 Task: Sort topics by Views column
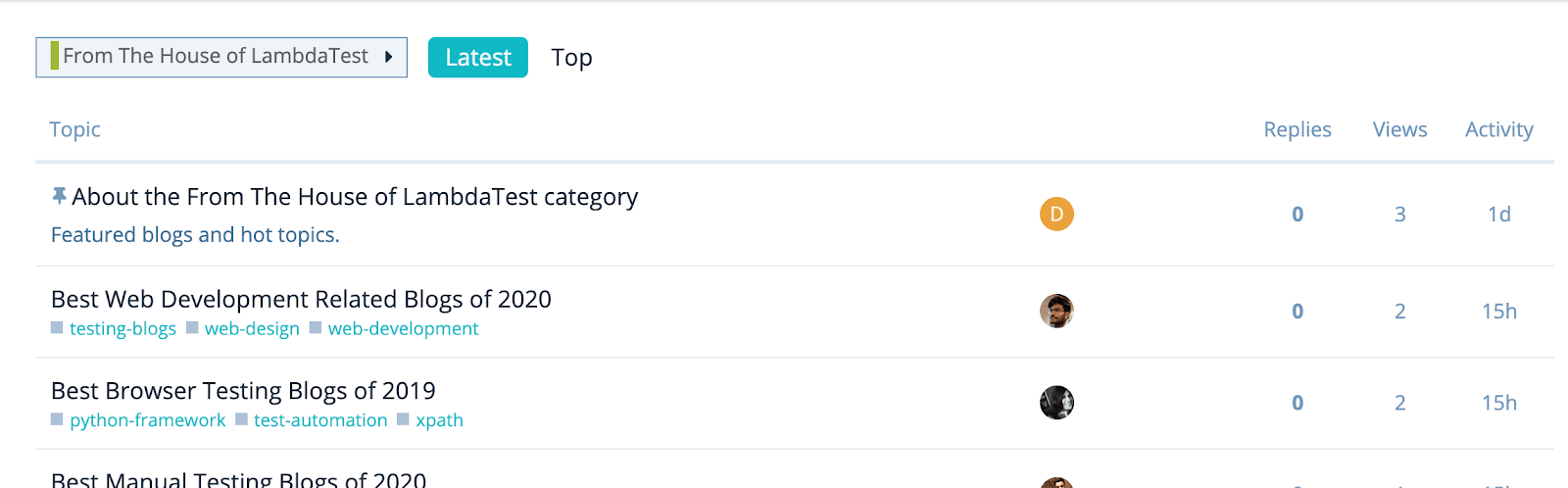[1399, 129]
